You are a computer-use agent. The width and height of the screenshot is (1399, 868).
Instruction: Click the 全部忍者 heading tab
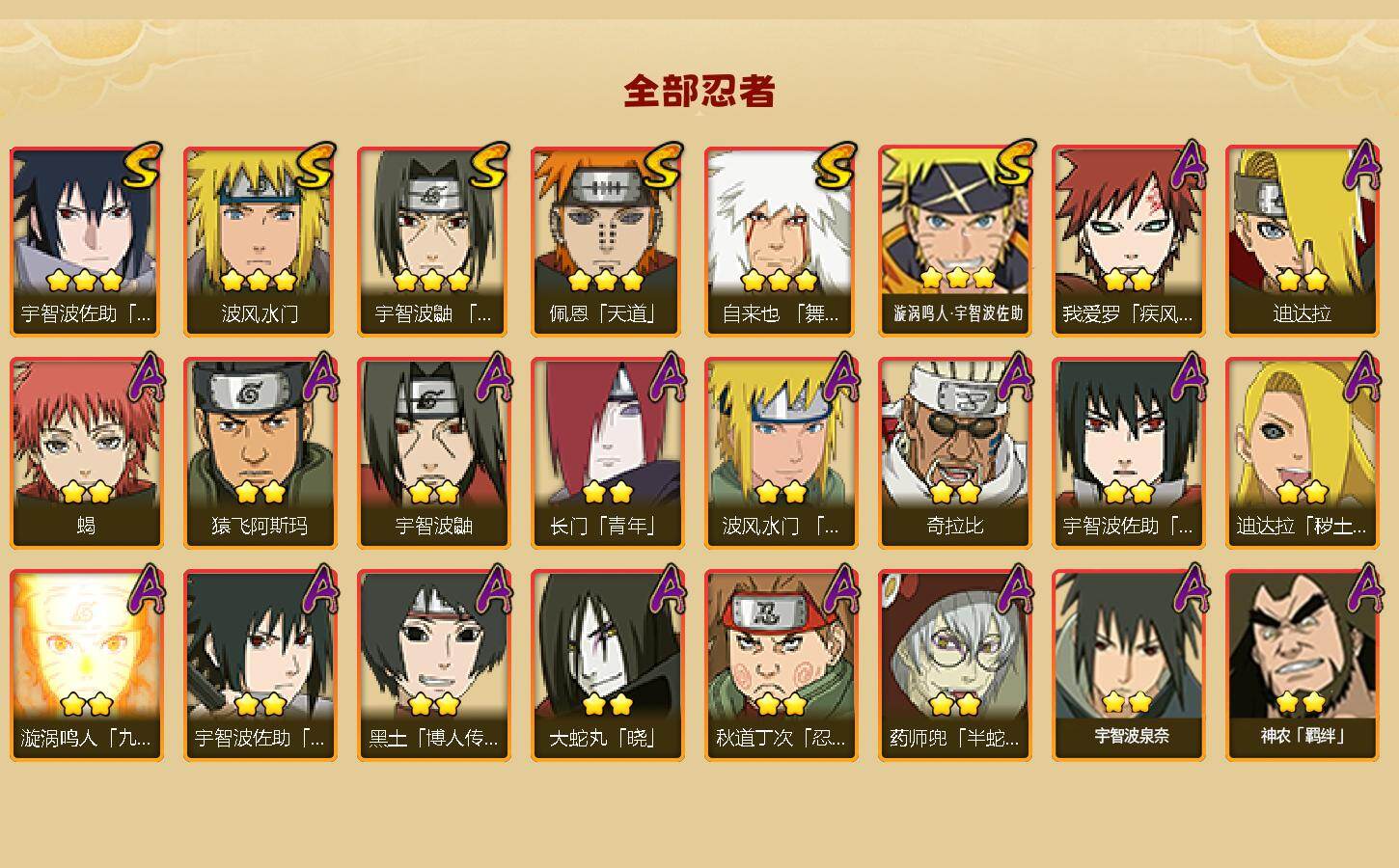point(699,91)
